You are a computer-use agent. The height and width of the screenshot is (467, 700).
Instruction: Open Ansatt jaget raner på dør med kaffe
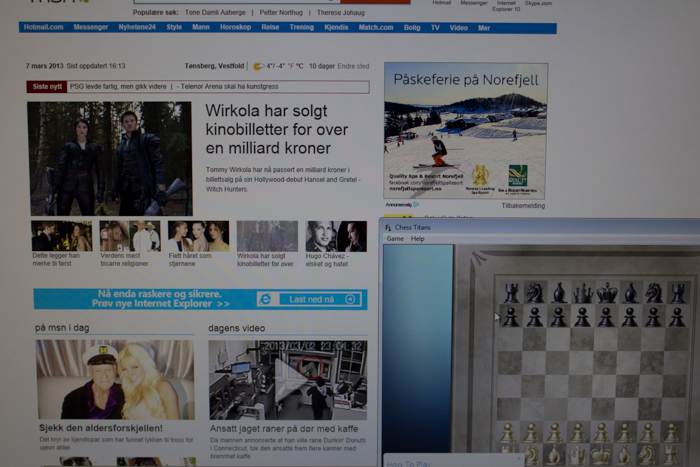click(284, 429)
